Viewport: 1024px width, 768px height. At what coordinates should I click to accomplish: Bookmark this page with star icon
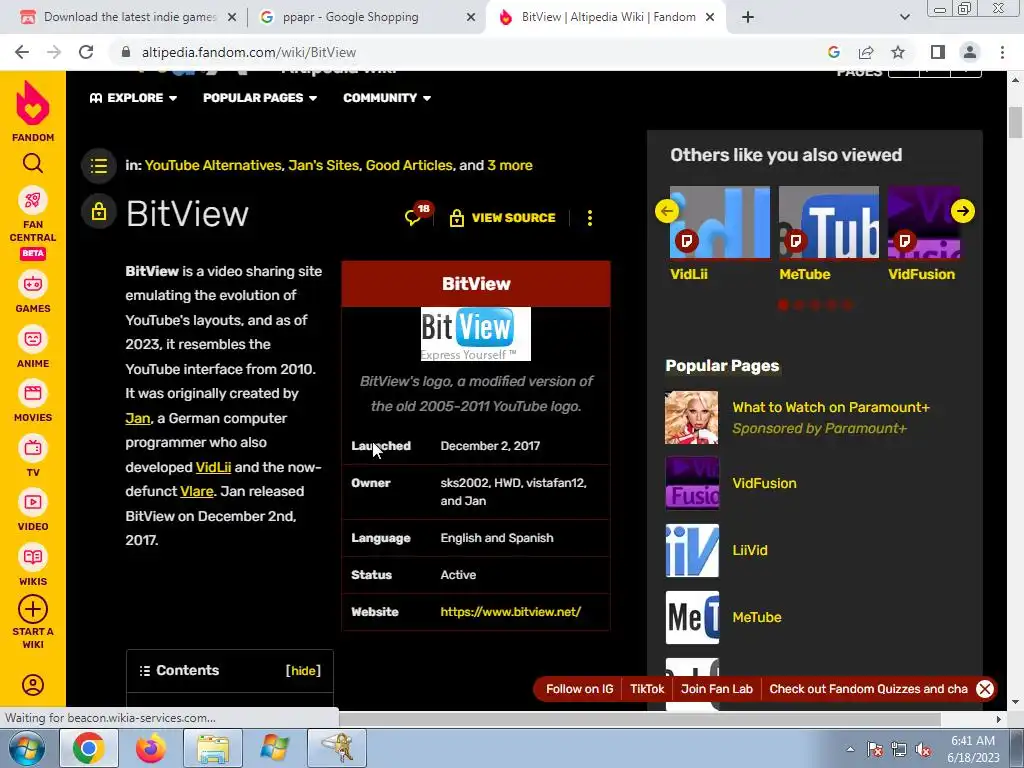point(898,52)
